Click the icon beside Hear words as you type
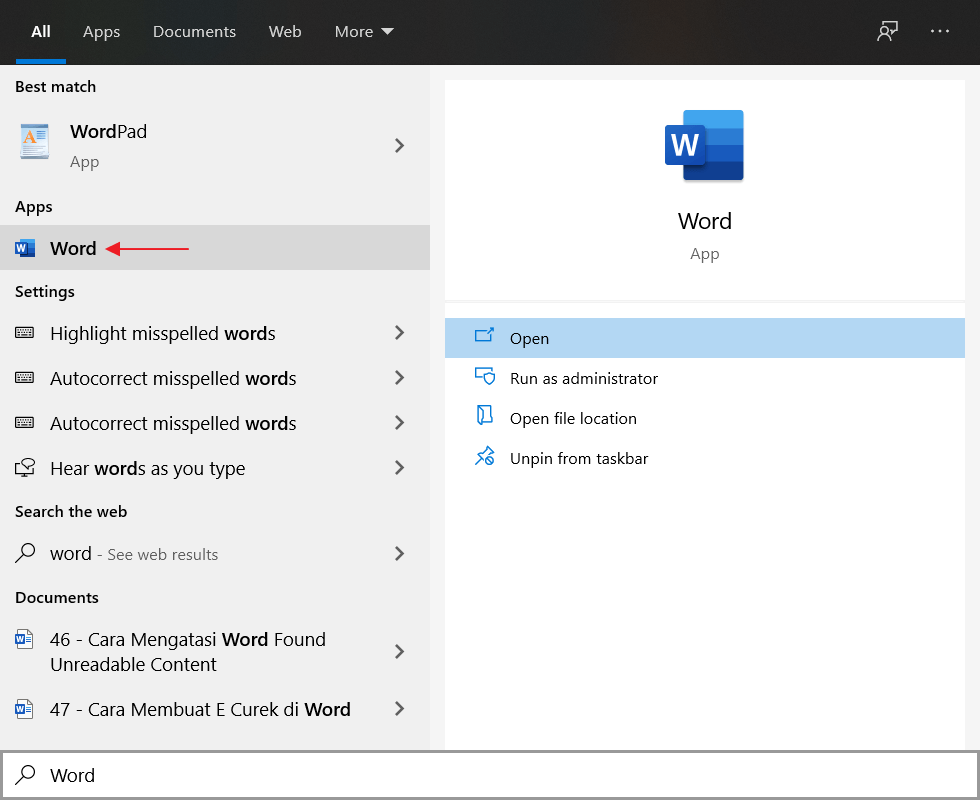This screenshot has height=800, width=980. pos(25,468)
